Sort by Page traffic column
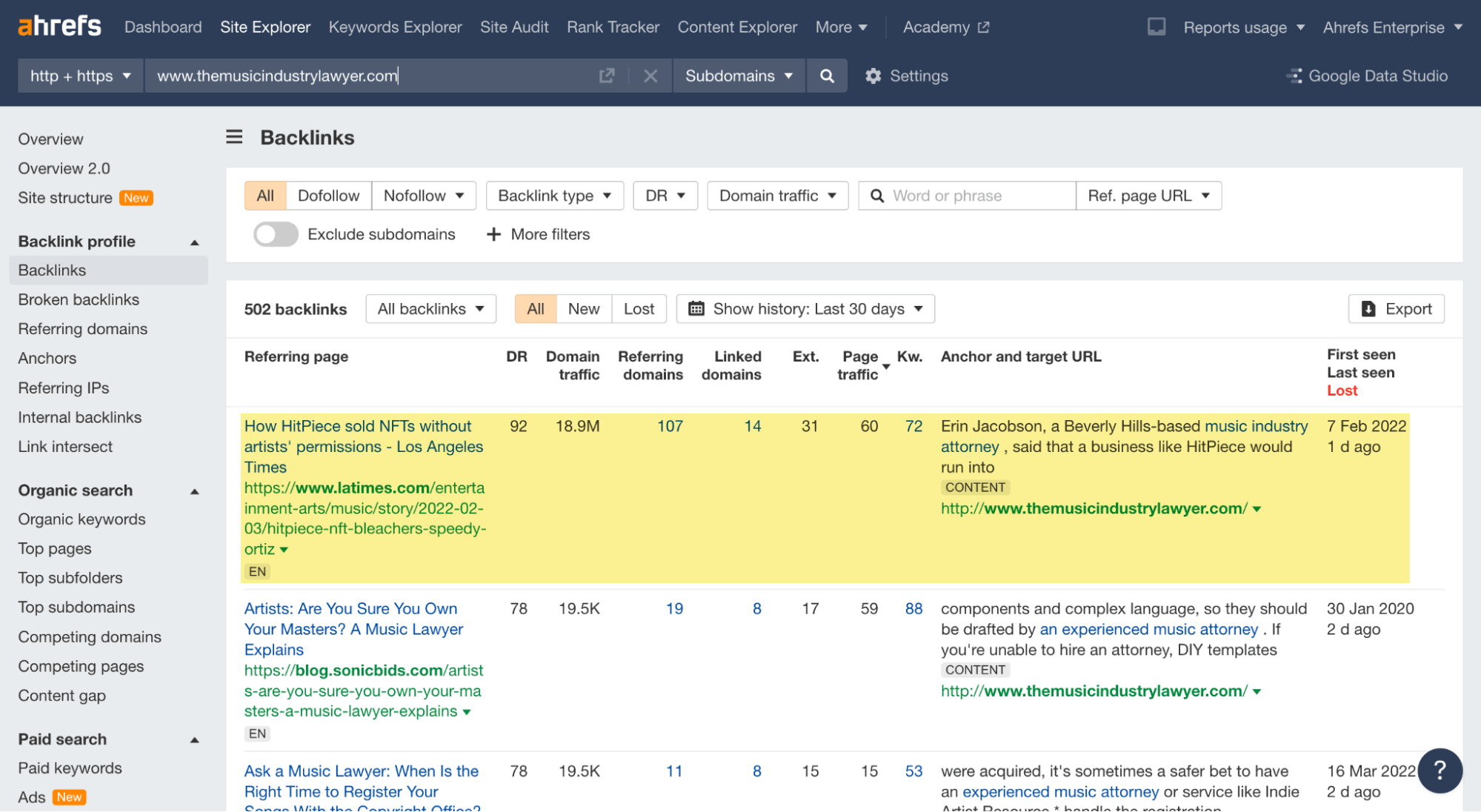The height and width of the screenshot is (812, 1481). coord(858,365)
